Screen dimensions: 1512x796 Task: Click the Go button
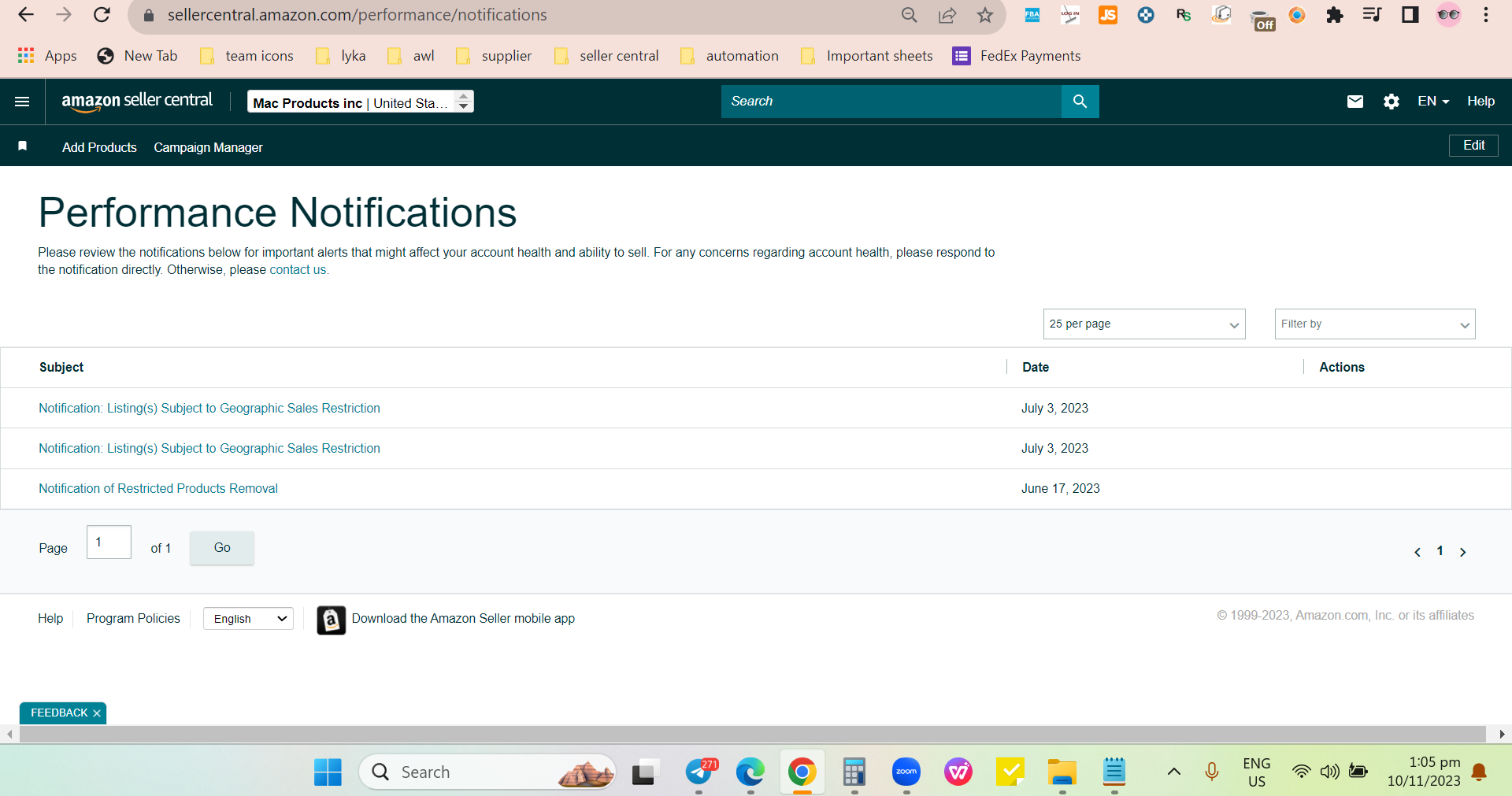(x=222, y=548)
